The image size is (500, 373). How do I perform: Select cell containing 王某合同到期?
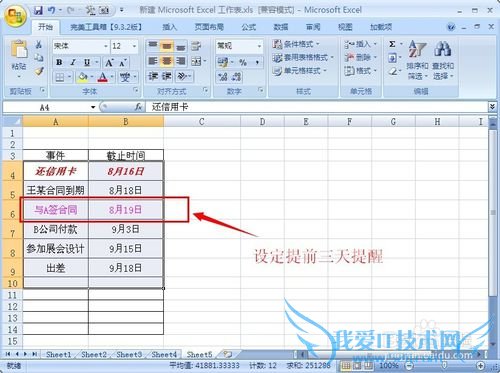pyautogui.click(x=56, y=190)
